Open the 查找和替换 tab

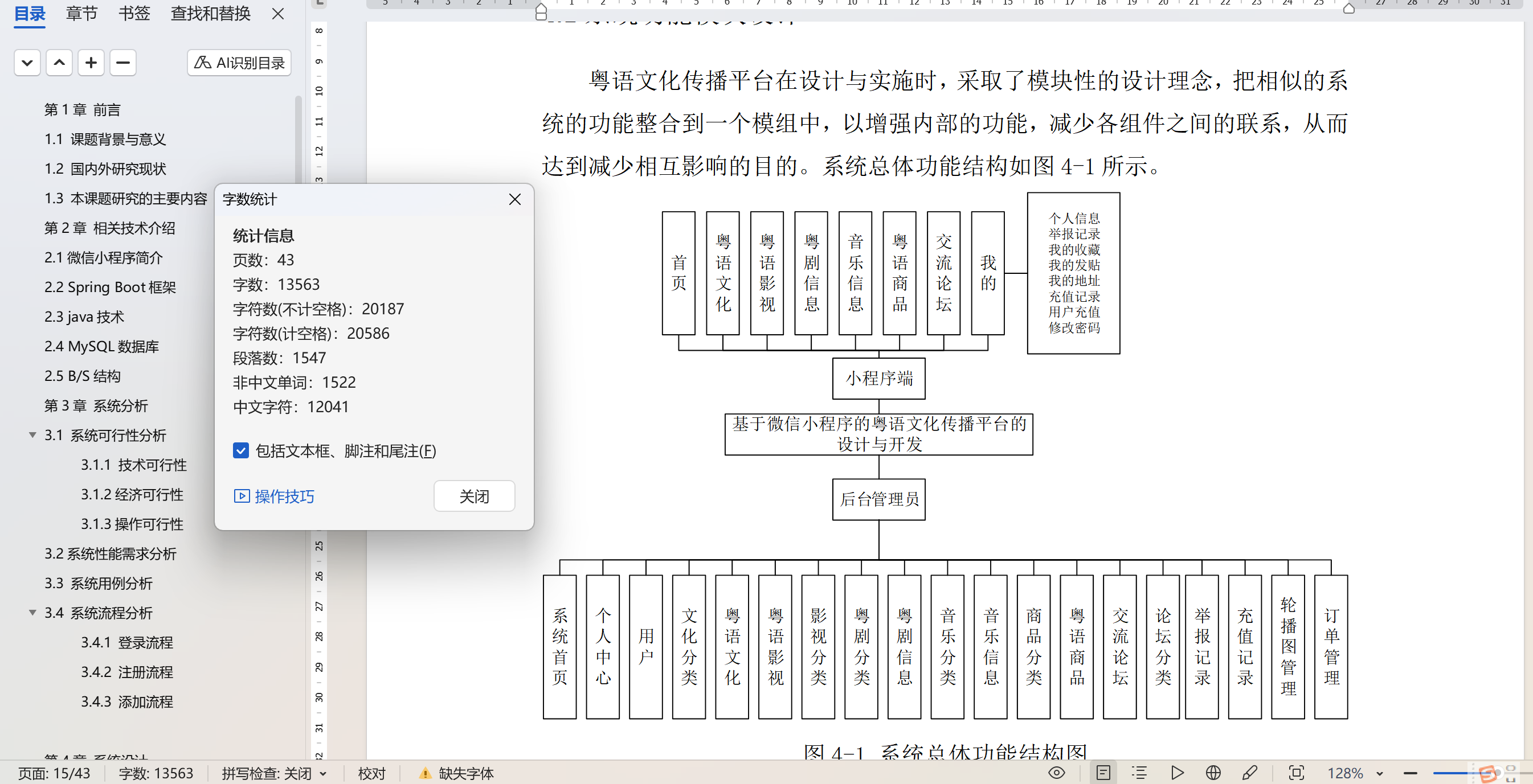pyautogui.click(x=210, y=13)
